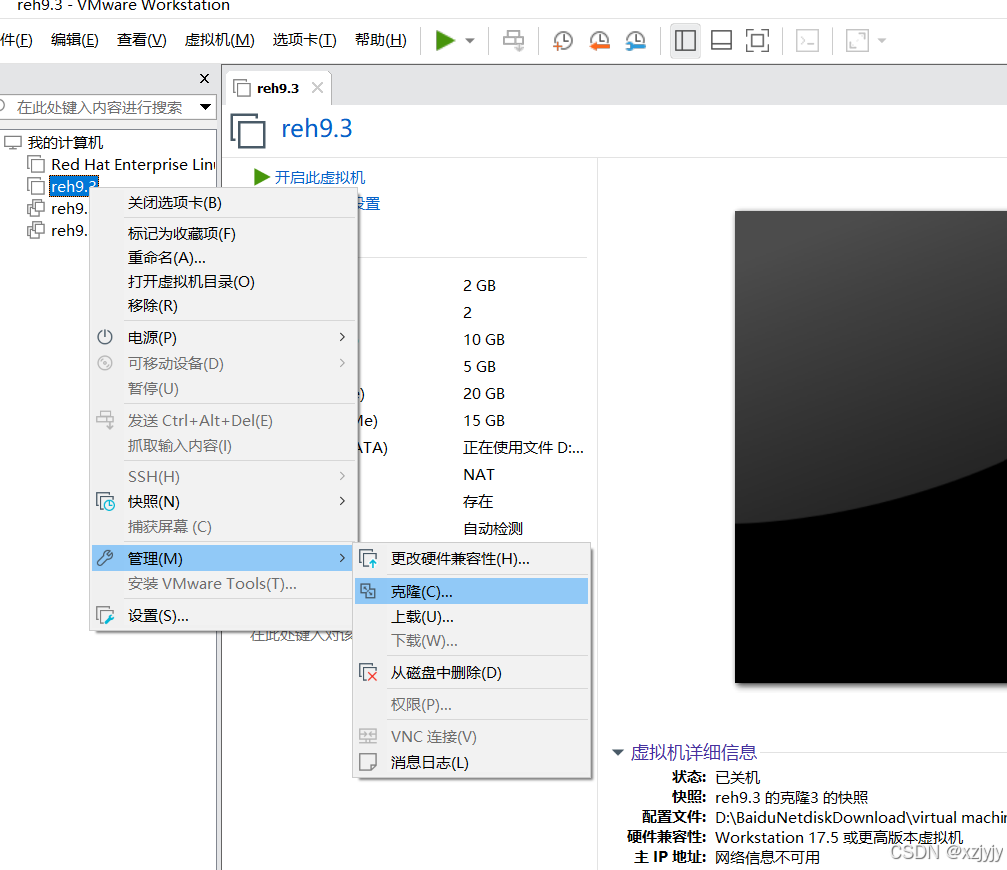Expand the 快照(N) submenu arrow
Viewport: 1007px width, 870px height.
click(342, 501)
